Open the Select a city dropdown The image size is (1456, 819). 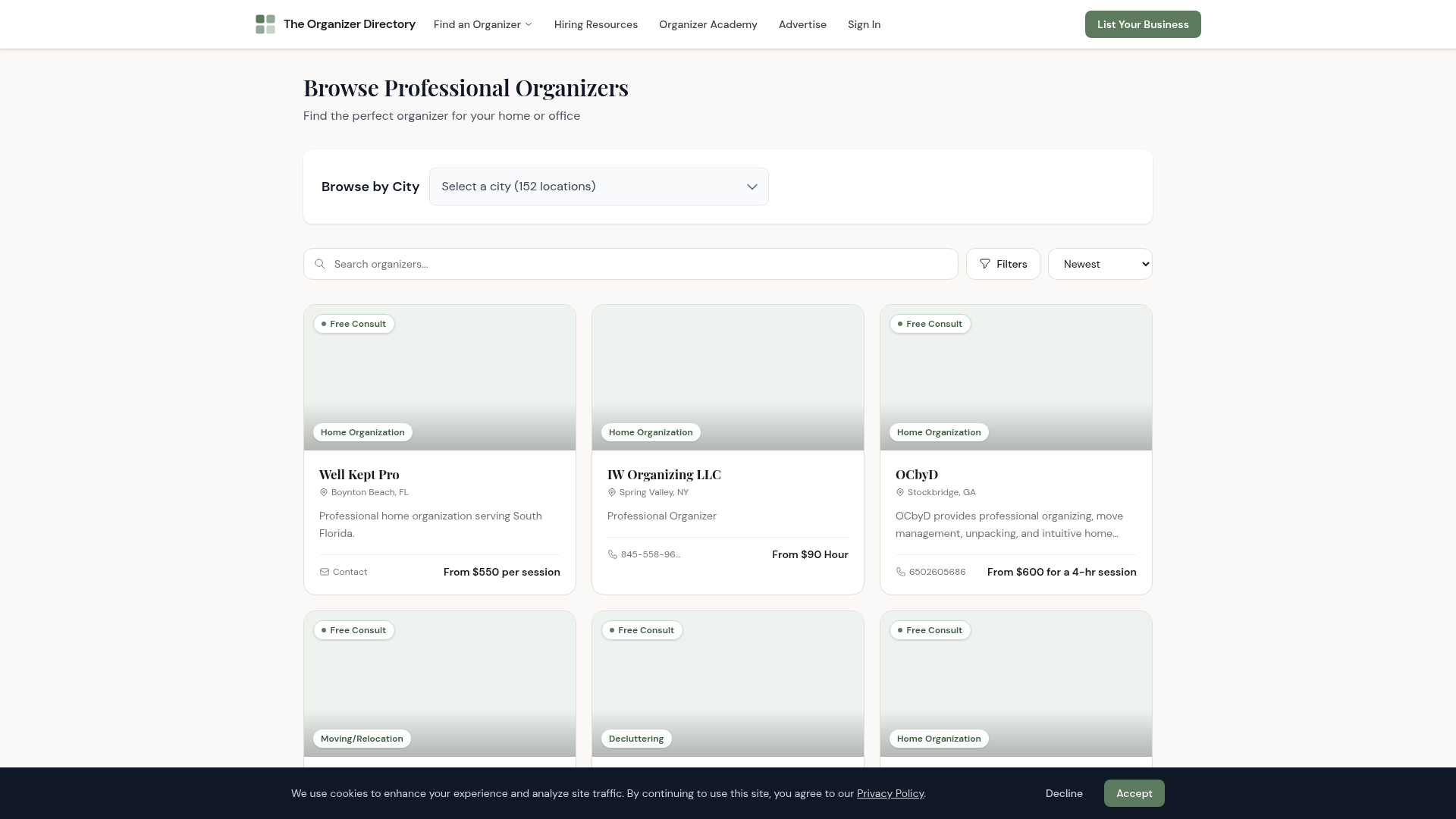point(599,187)
